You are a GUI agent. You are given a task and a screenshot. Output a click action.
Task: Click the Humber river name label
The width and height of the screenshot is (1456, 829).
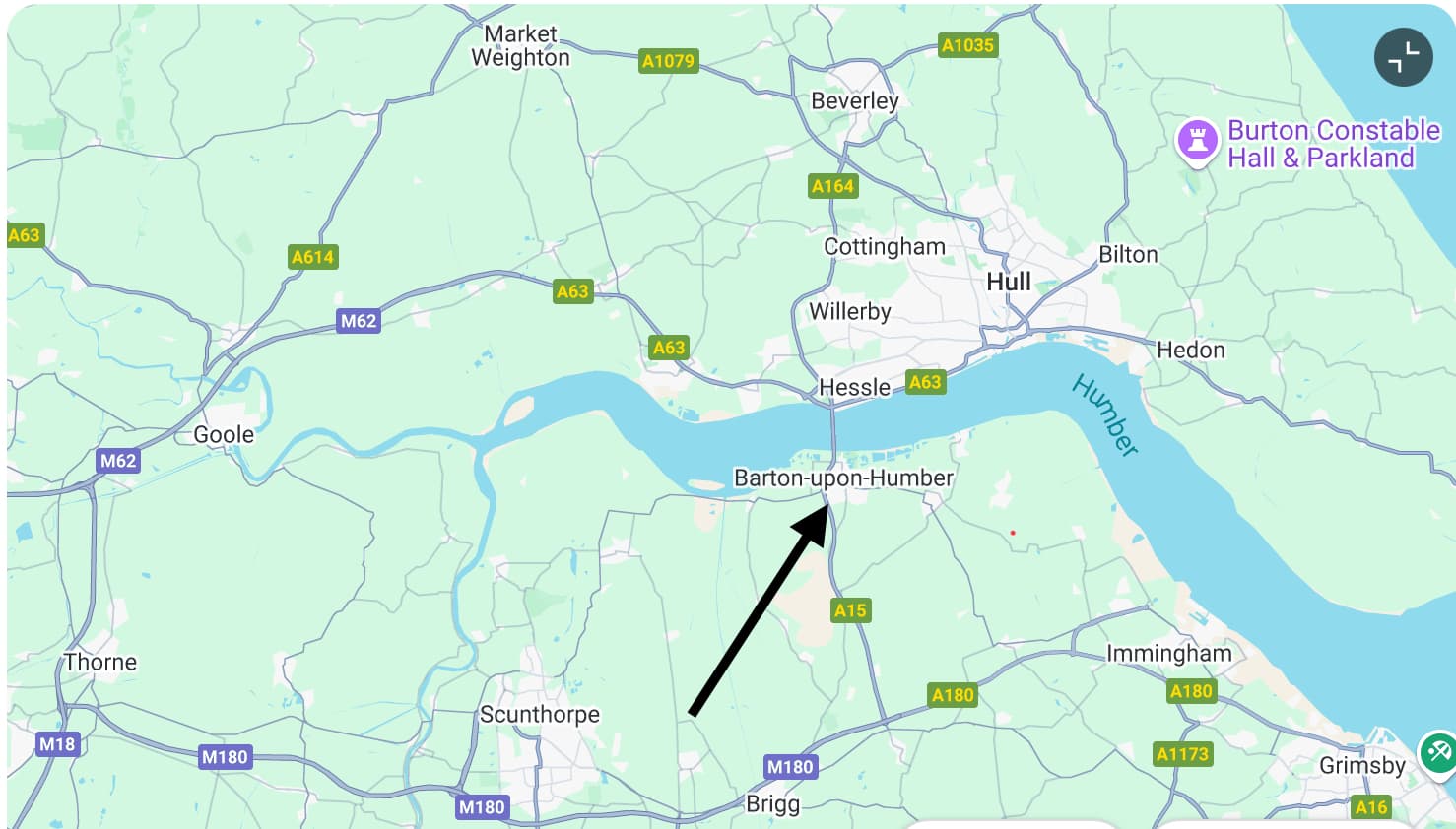pos(1106,414)
